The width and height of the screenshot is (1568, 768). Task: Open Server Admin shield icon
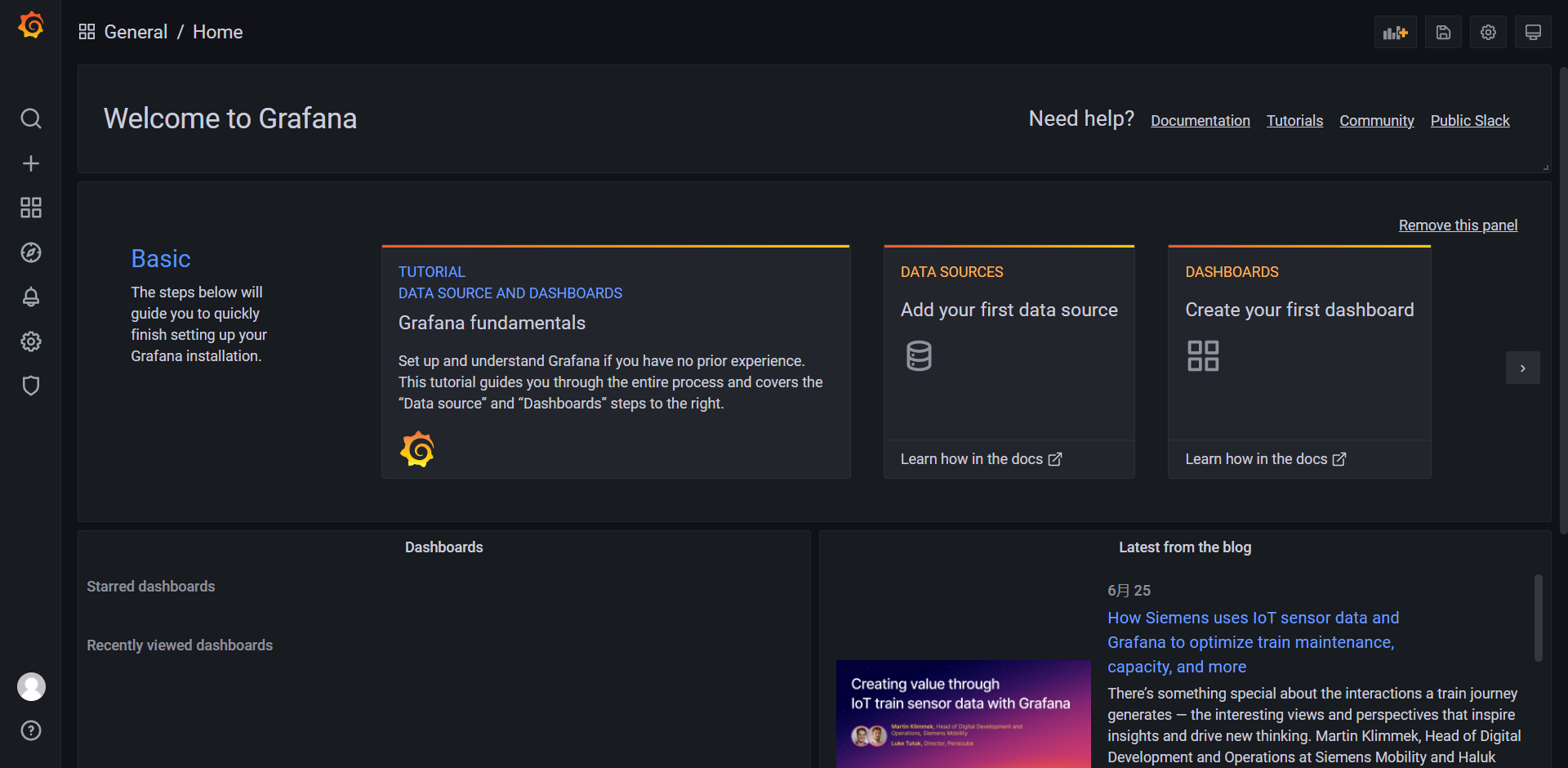pos(30,386)
